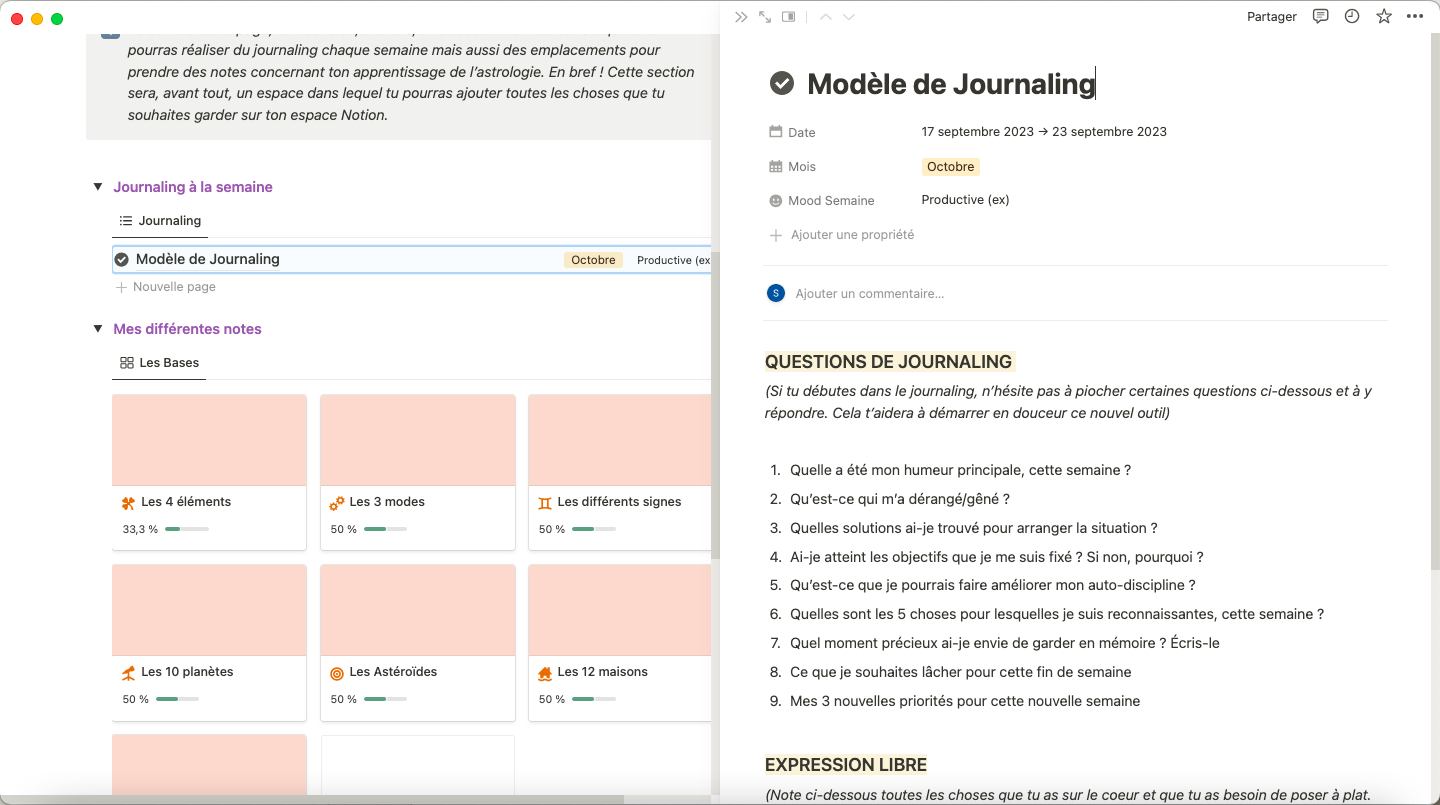The width and height of the screenshot is (1440, 805).
Task: Open page in full screen via diagonal arrows icon
Action: point(765,17)
